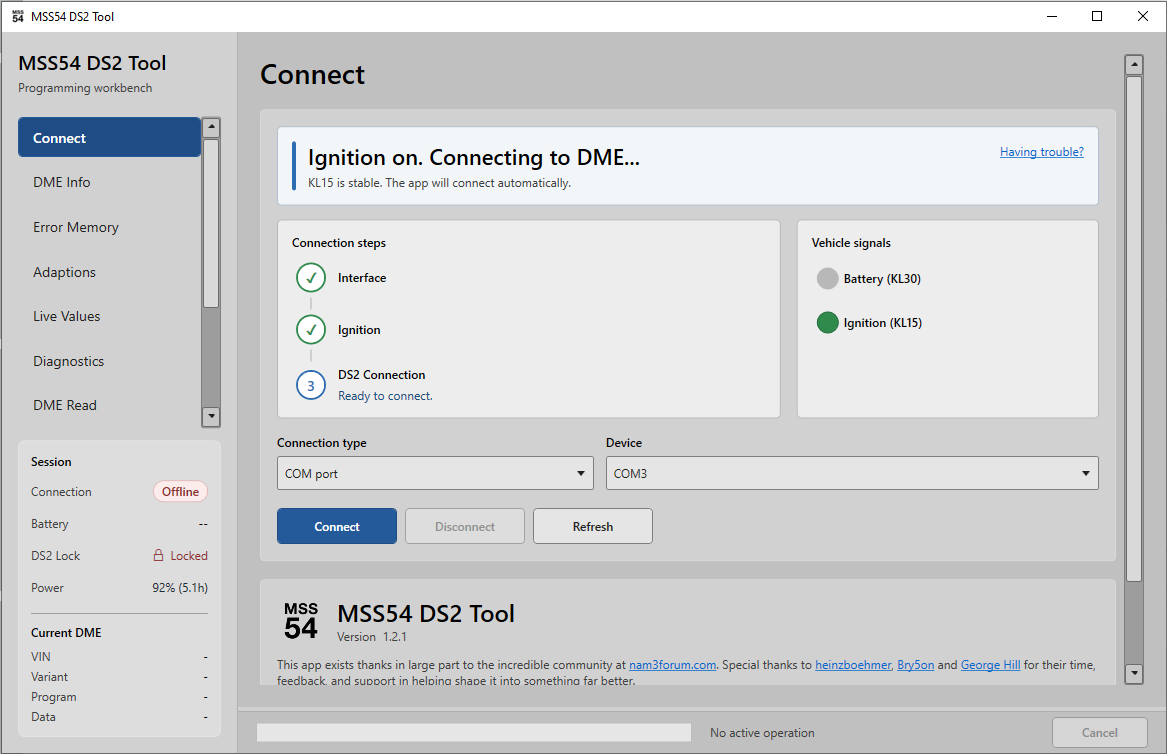Click the Power 92% (5.1h) value
This screenshot has width=1167, height=754.
(180, 587)
